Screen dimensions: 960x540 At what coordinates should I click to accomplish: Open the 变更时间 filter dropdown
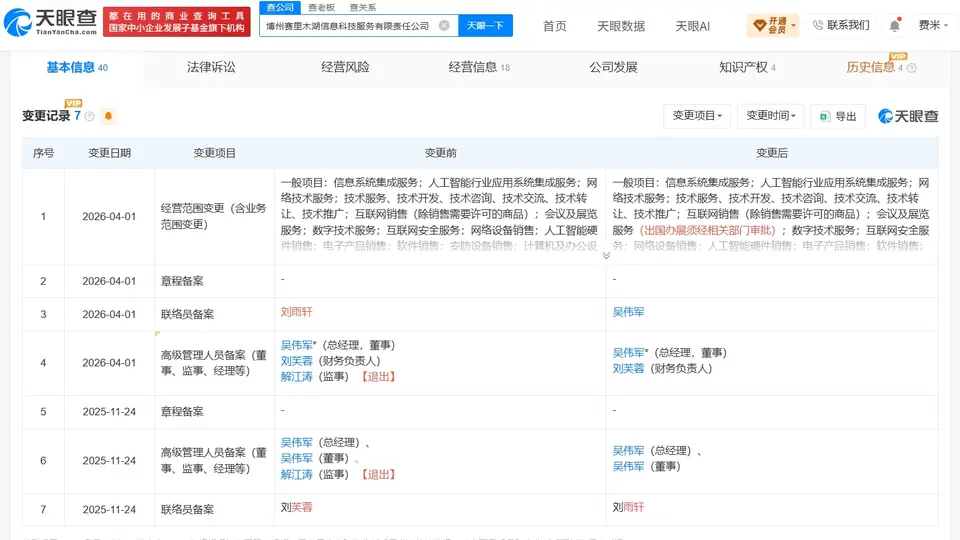[x=771, y=116]
